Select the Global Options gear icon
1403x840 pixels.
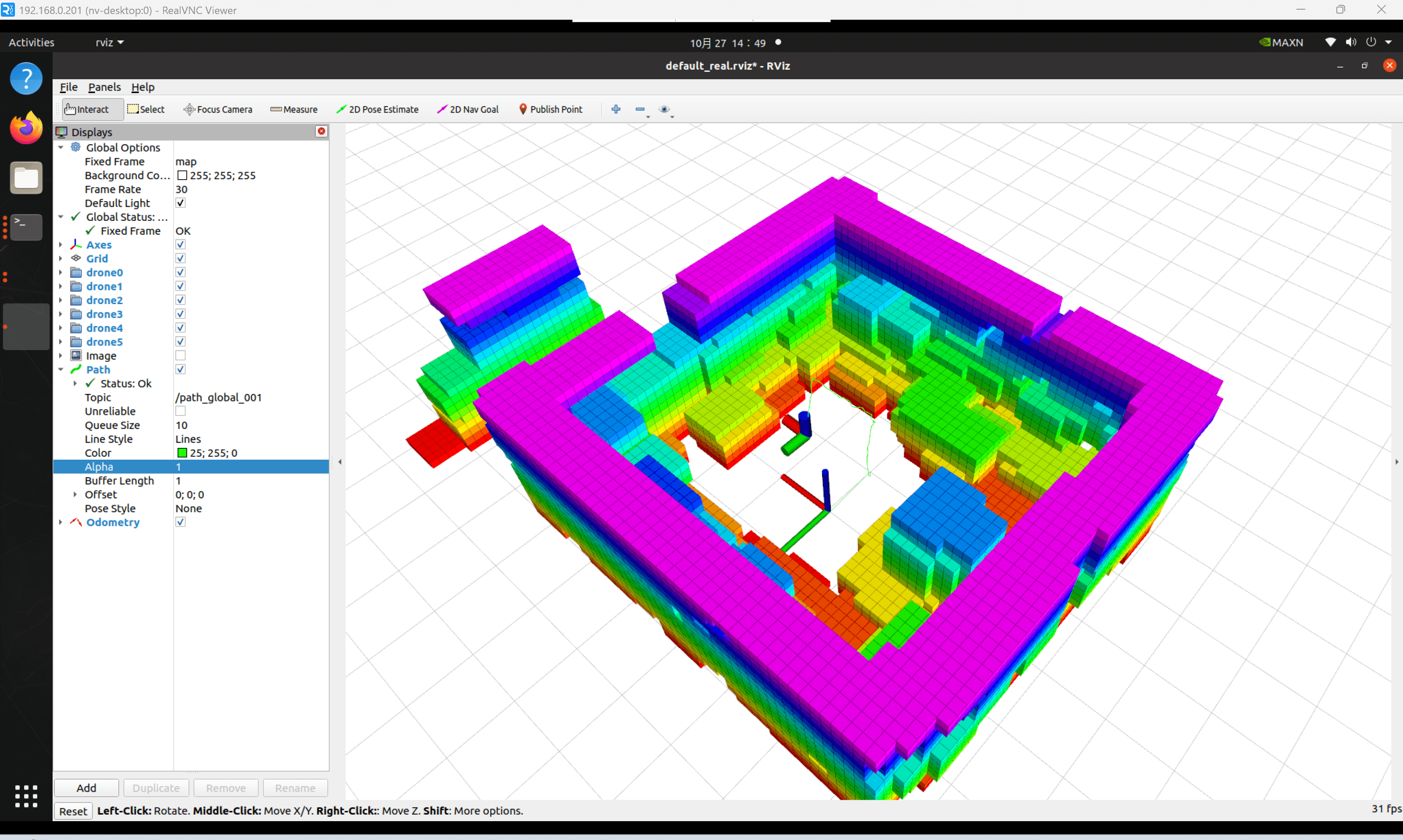click(x=76, y=147)
